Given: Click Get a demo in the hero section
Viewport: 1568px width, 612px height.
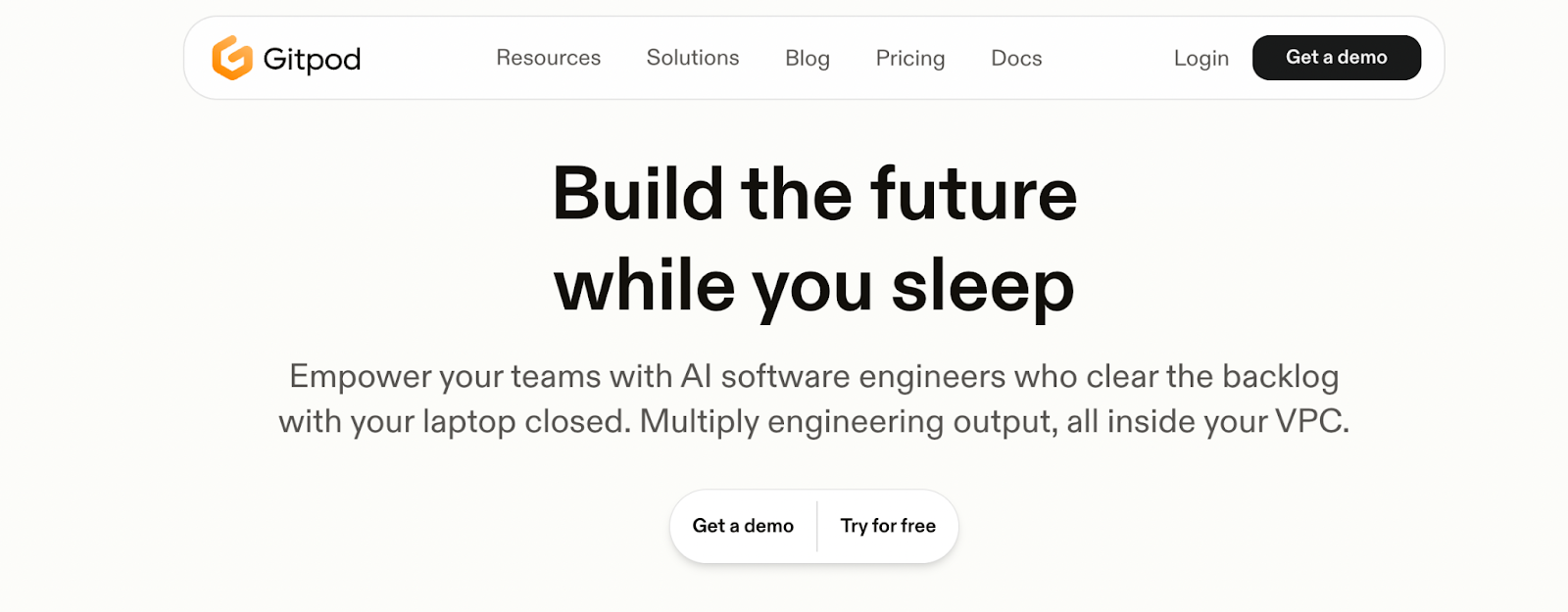Looking at the screenshot, I should point(742,526).
